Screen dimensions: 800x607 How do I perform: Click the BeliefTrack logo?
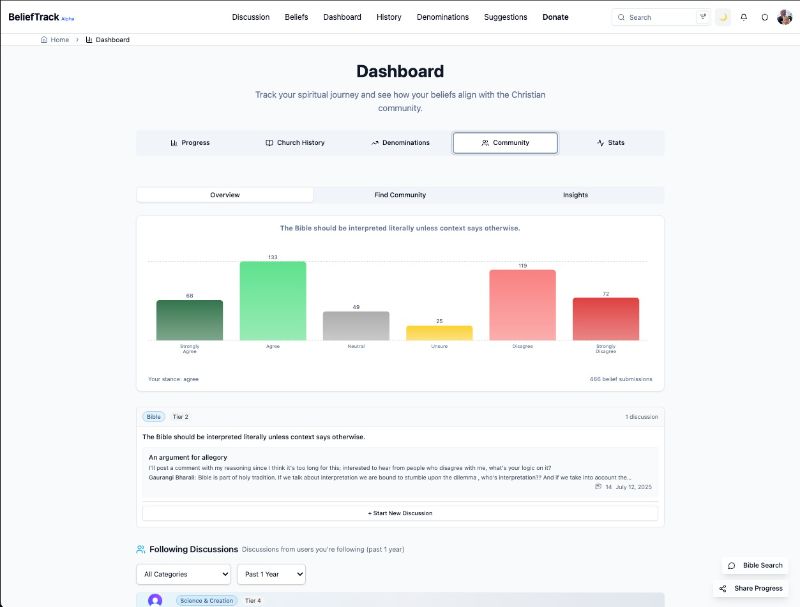[35, 17]
